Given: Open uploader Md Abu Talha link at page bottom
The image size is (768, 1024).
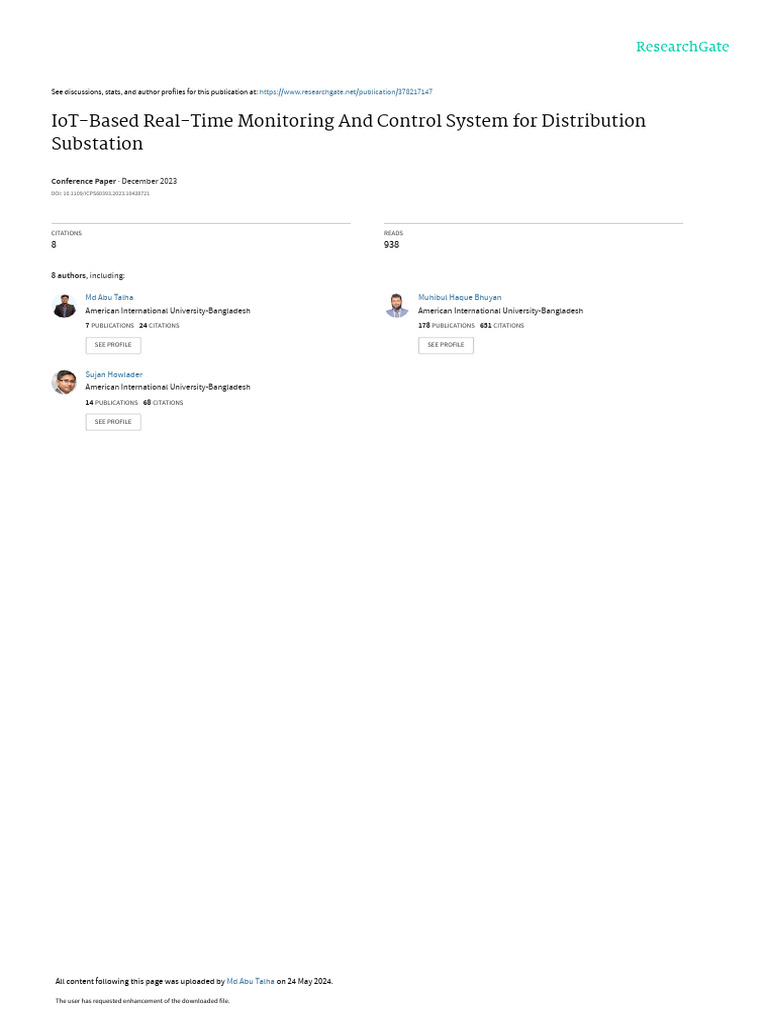Looking at the screenshot, I should click(x=250, y=981).
